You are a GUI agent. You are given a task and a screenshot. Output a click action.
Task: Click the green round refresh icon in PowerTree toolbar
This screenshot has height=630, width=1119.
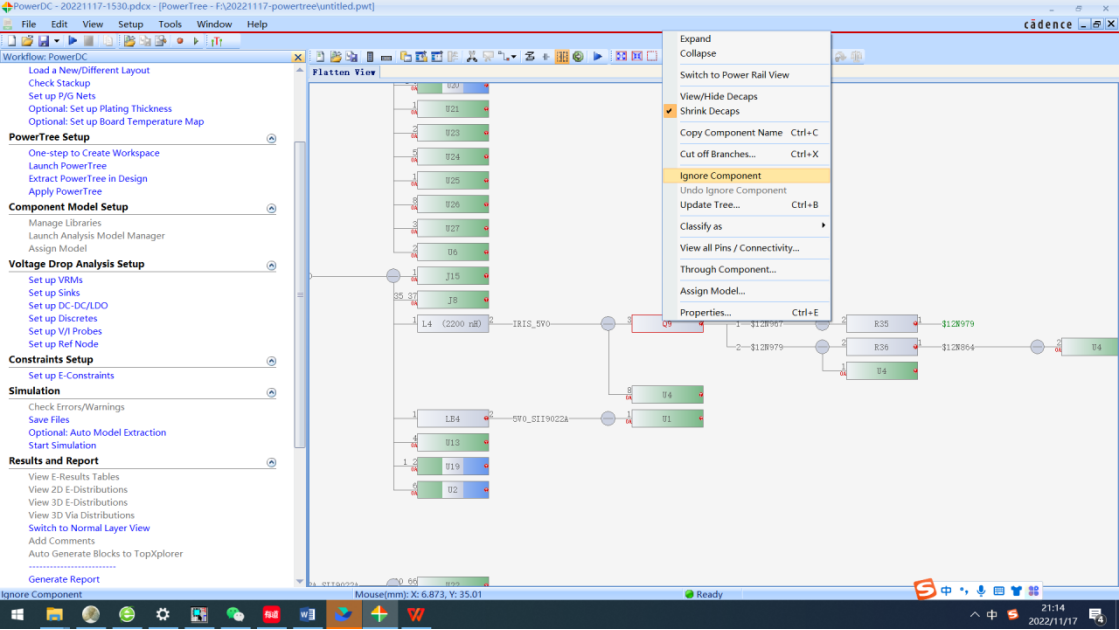tap(578, 56)
